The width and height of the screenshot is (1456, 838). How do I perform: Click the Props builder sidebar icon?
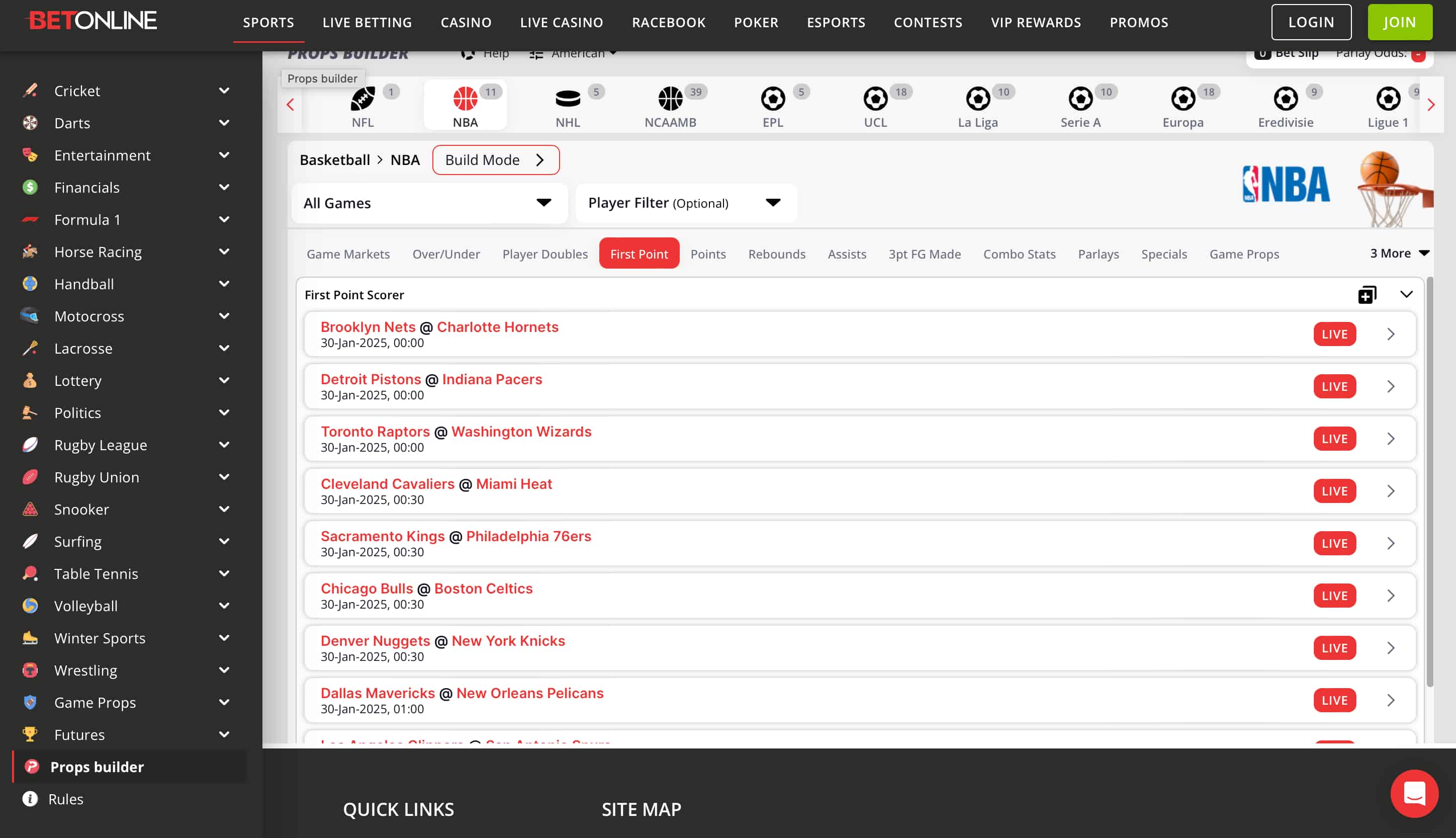pos(32,767)
